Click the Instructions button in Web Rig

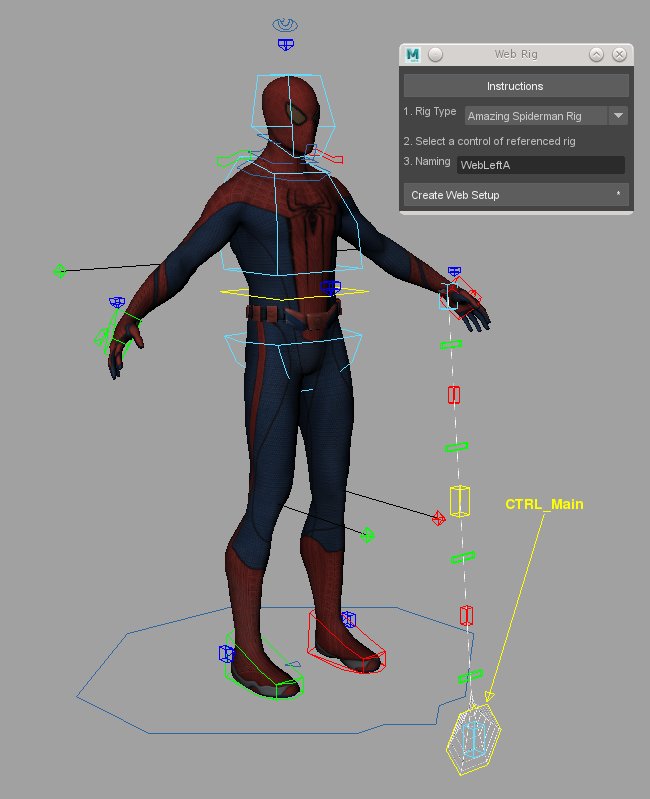516,86
